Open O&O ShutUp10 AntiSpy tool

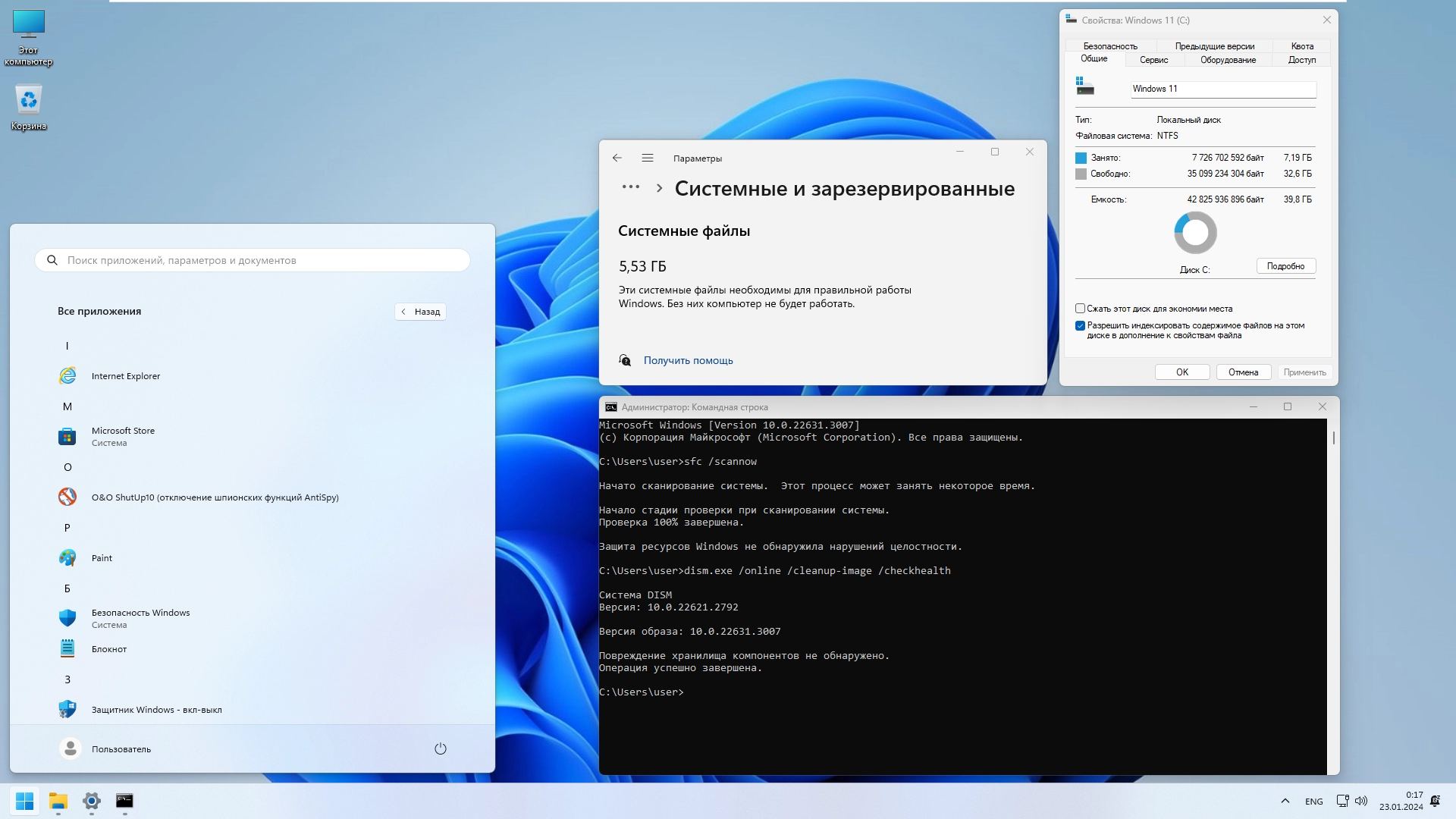[215, 497]
